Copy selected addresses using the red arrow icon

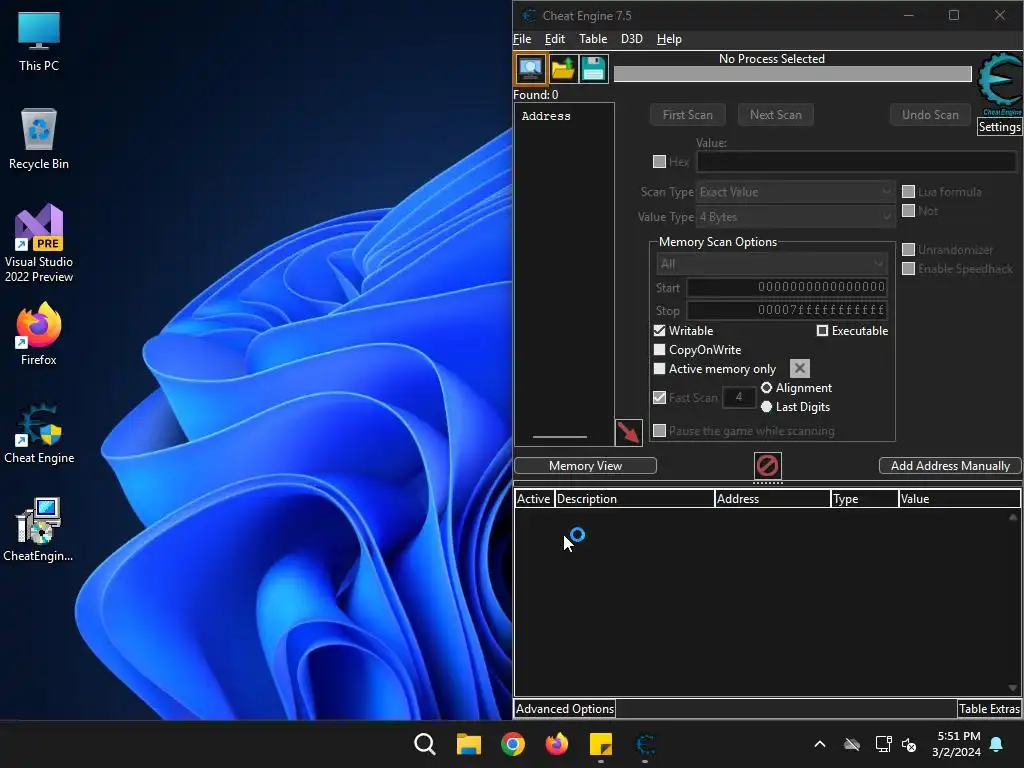click(x=628, y=432)
